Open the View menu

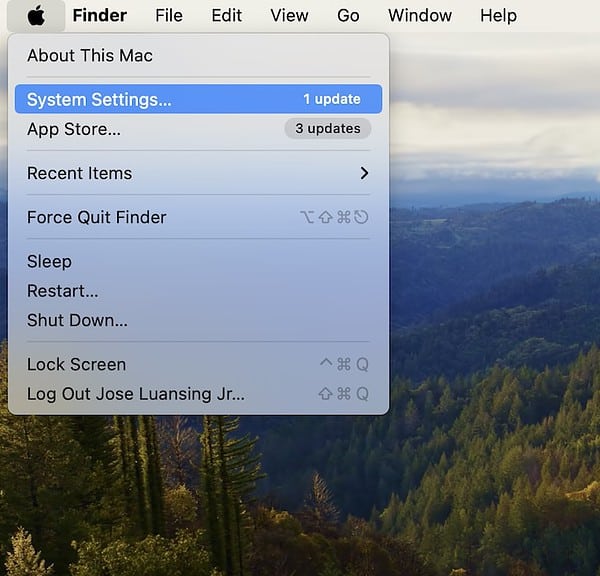click(x=289, y=15)
